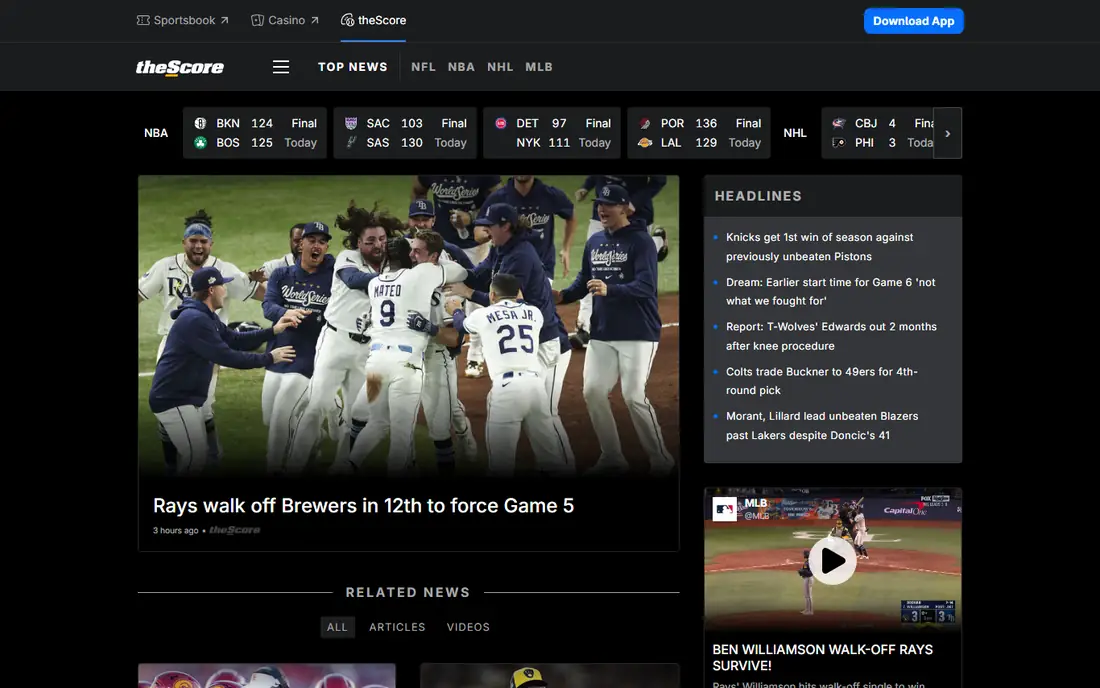Click the Detroit Pistons team logo

pyautogui.click(x=500, y=123)
